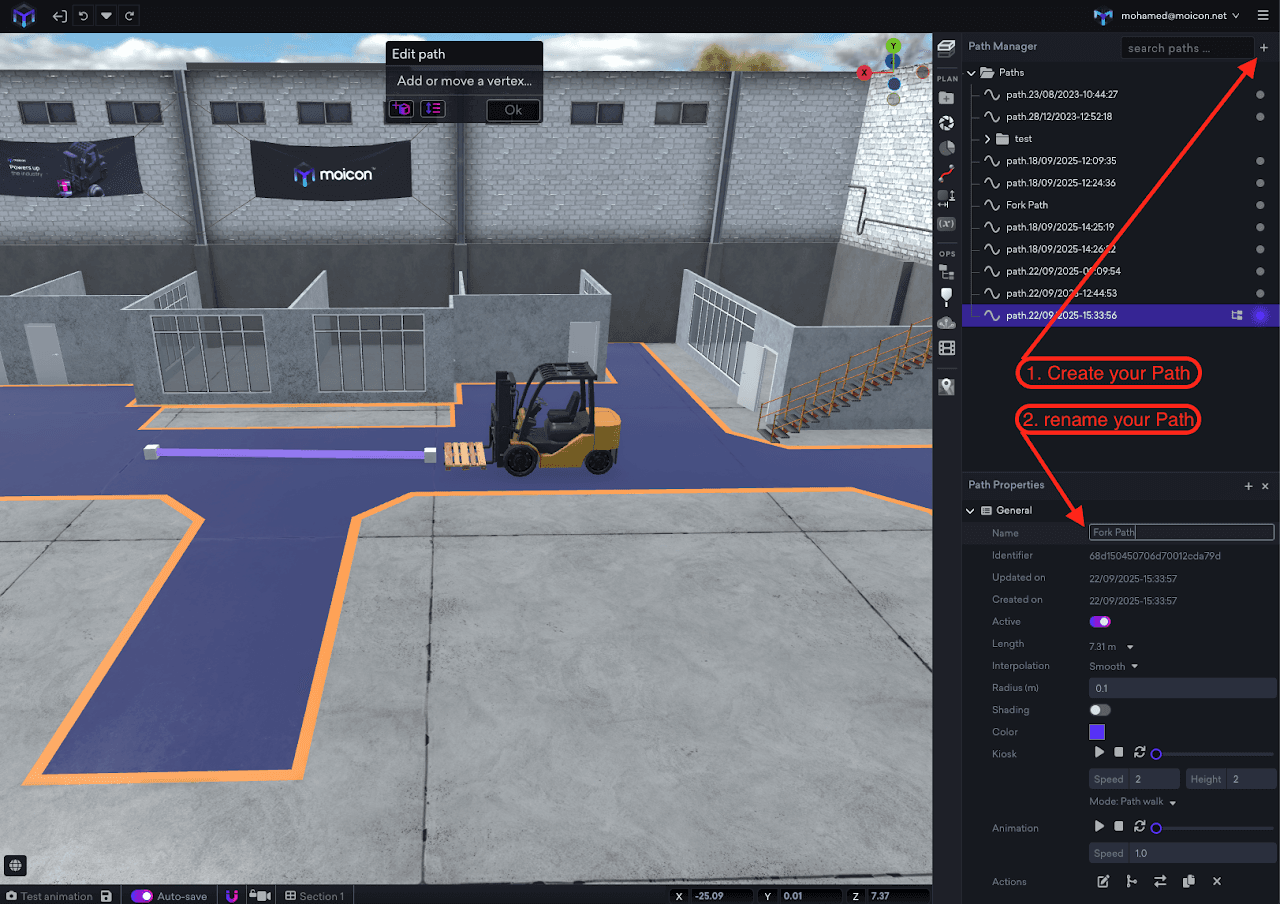
Task: Toggle the Active switch off
Action: click(1100, 622)
